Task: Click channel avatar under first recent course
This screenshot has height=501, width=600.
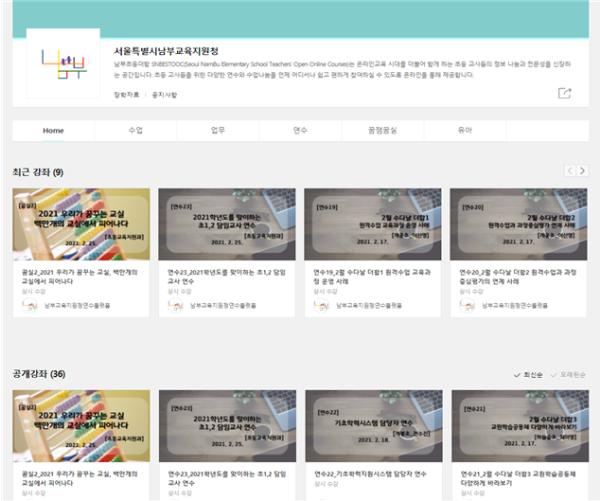Action: pyautogui.click(x=30, y=305)
